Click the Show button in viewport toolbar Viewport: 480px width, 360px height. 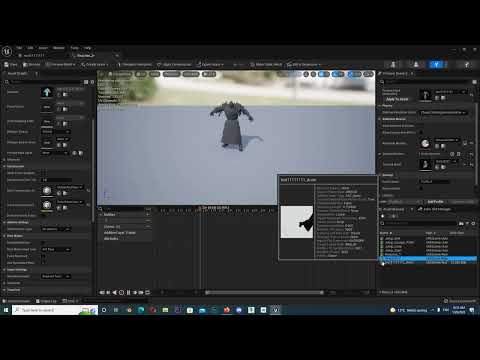pos(154,74)
